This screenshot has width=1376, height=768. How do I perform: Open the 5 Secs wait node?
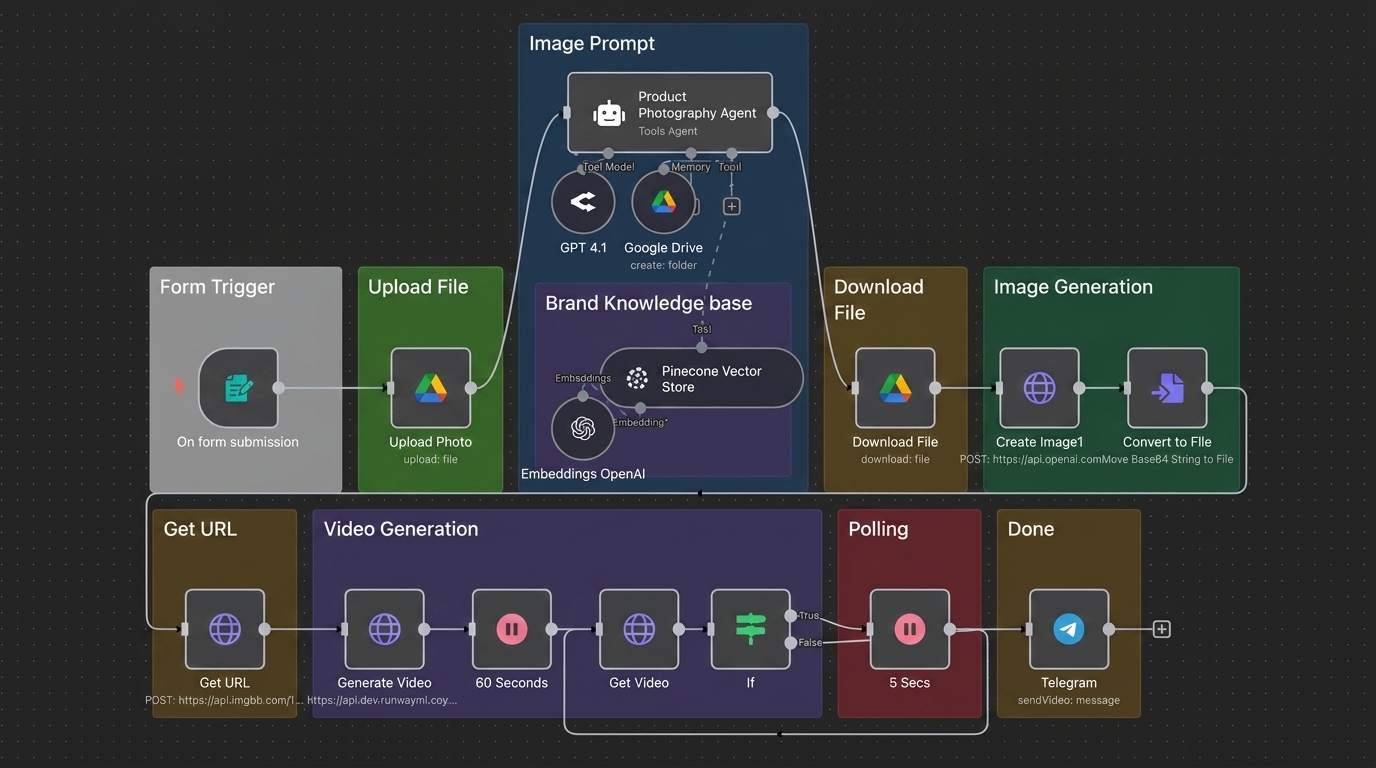909,629
